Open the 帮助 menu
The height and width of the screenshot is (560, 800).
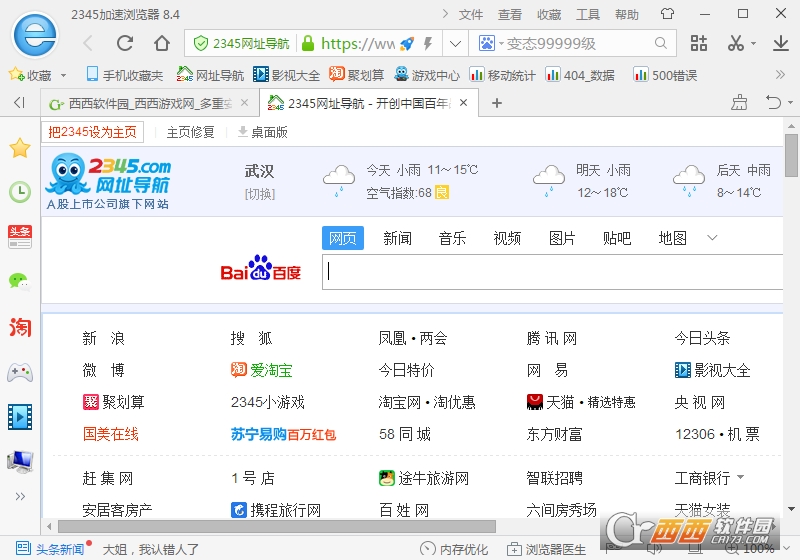(627, 14)
